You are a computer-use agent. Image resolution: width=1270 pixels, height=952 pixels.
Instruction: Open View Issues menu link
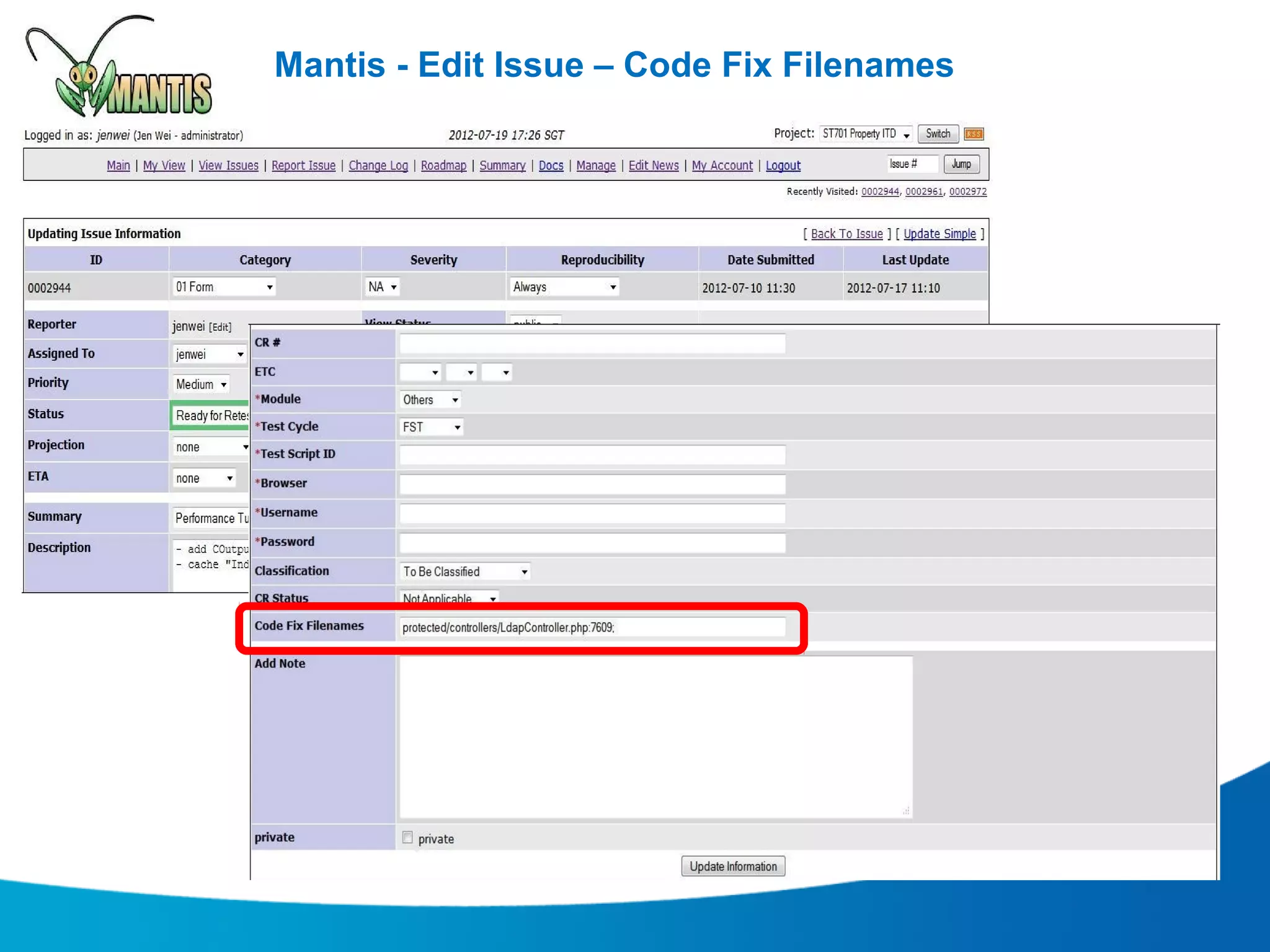click(x=228, y=165)
